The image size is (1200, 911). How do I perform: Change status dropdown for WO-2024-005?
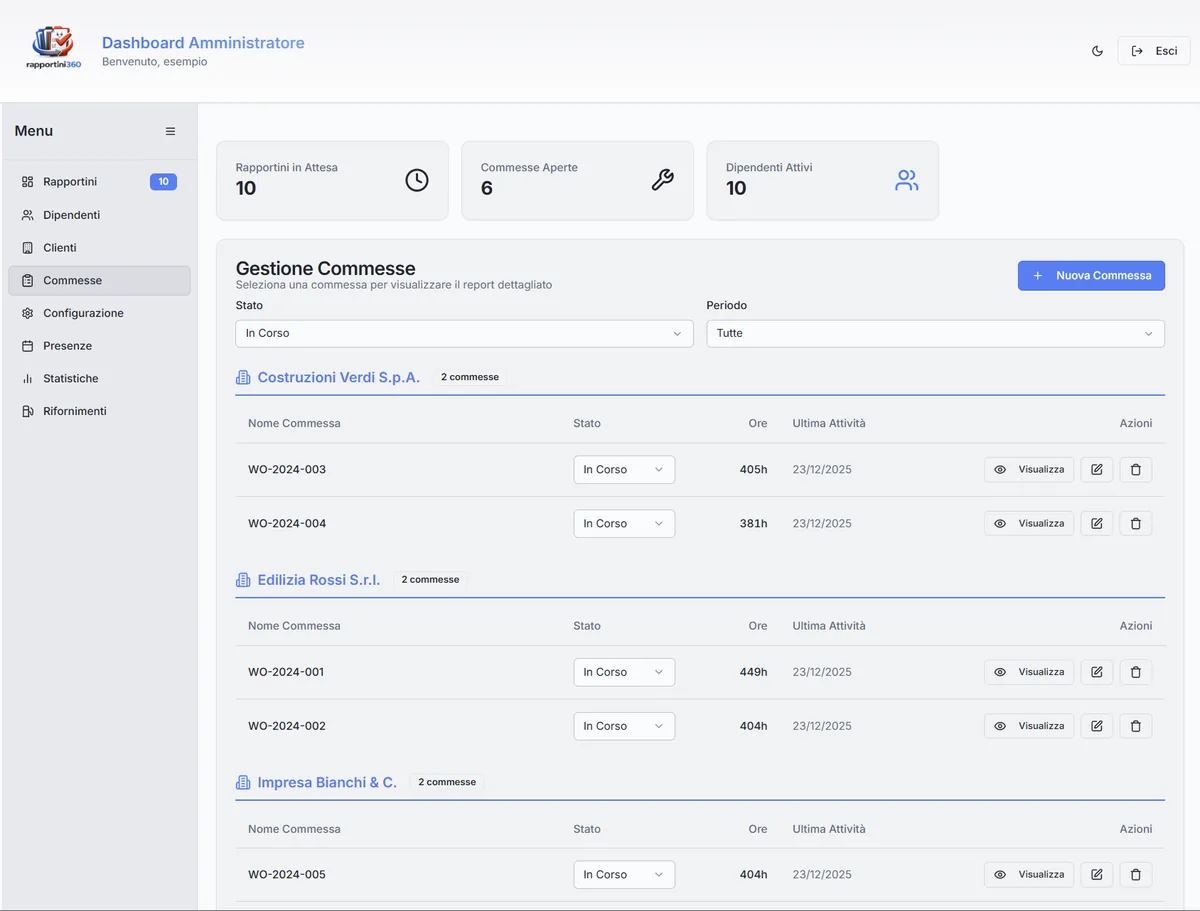click(x=624, y=874)
